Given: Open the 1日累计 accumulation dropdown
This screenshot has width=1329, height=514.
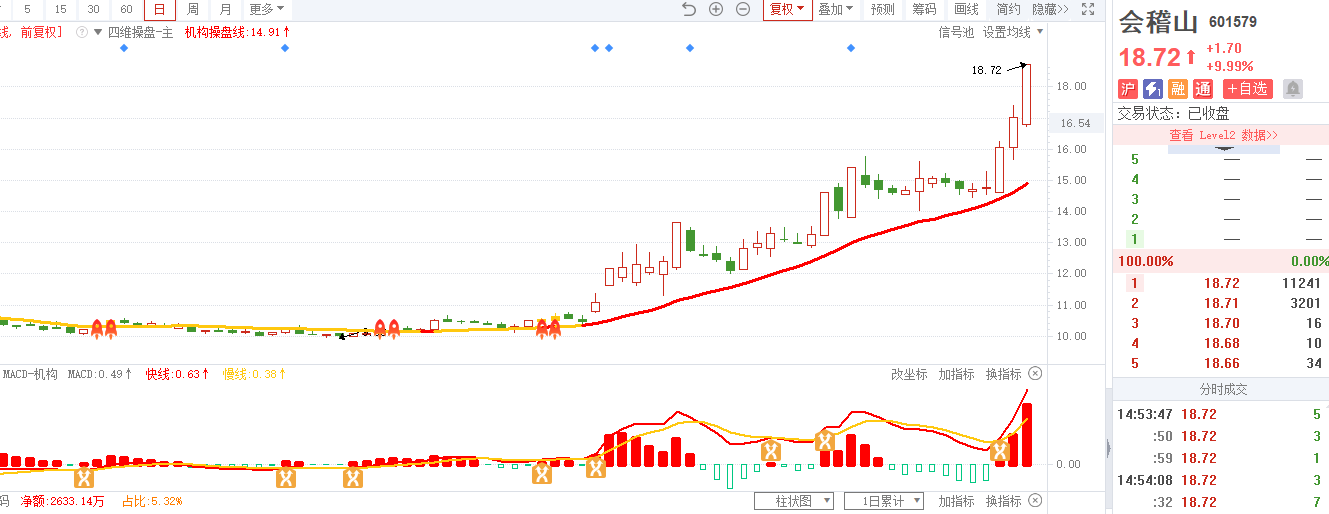Looking at the screenshot, I should (883, 501).
